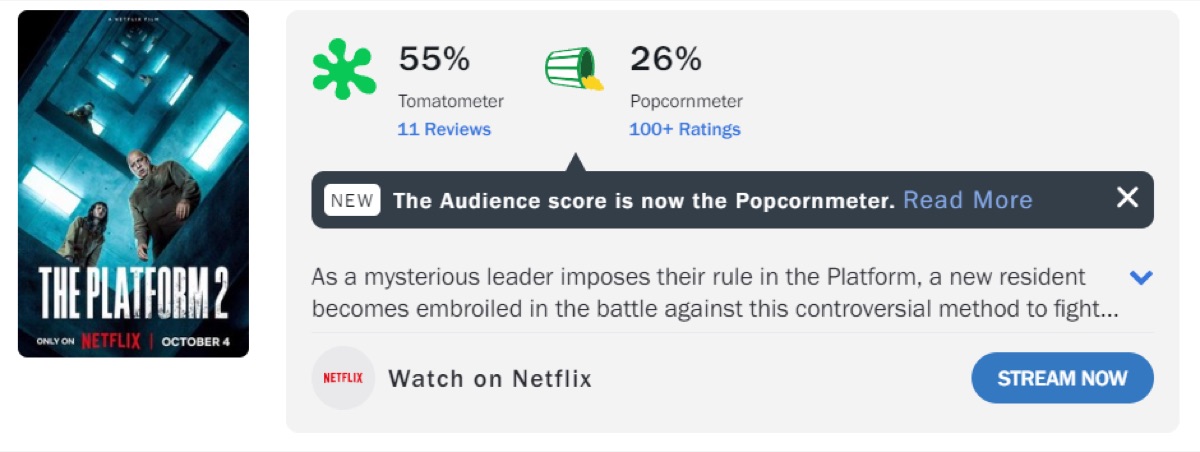Click the 55% Tomatometer score
Image resolution: width=1200 pixels, height=452 pixels.
(434, 60)
